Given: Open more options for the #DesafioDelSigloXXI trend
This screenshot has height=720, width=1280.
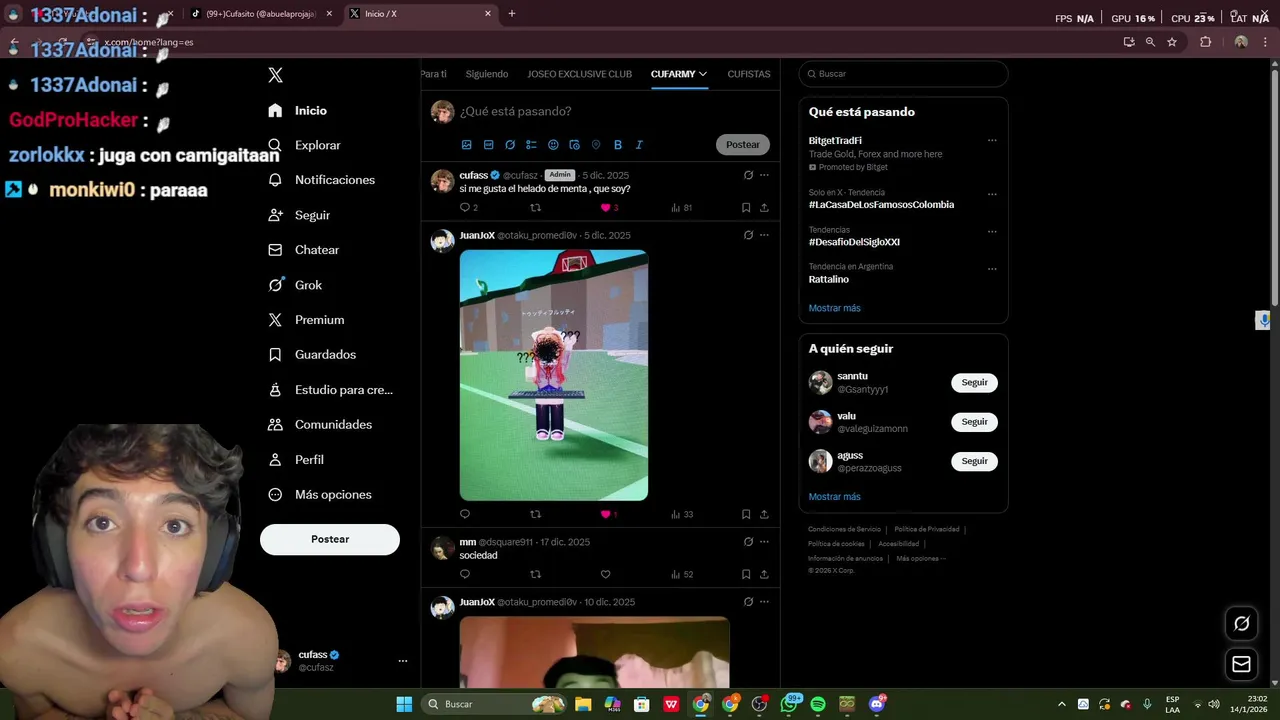Looking at the screenshot, I should click(x=992, y=231).
